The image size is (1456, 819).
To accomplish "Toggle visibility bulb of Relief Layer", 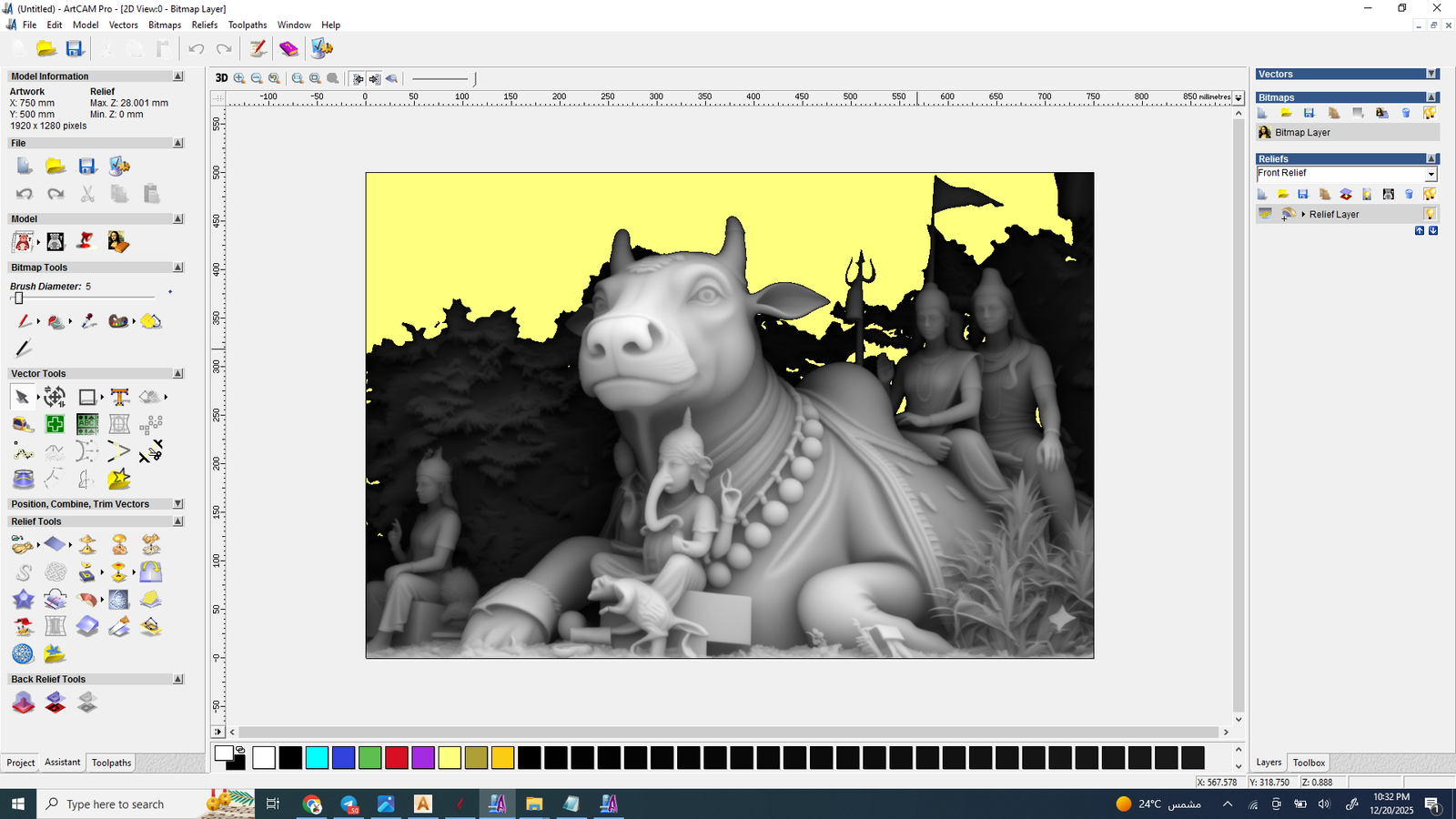I will point(1430,214).
